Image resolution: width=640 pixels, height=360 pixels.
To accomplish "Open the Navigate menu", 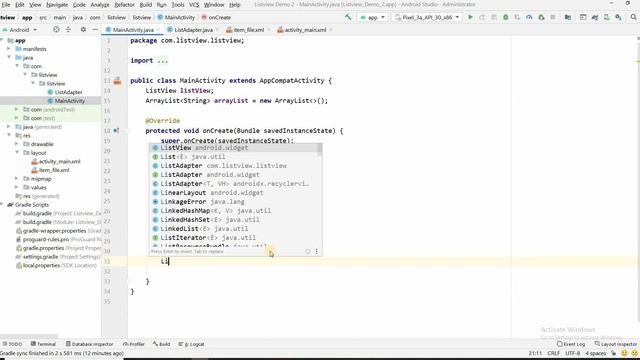I will tap(57, 4).
